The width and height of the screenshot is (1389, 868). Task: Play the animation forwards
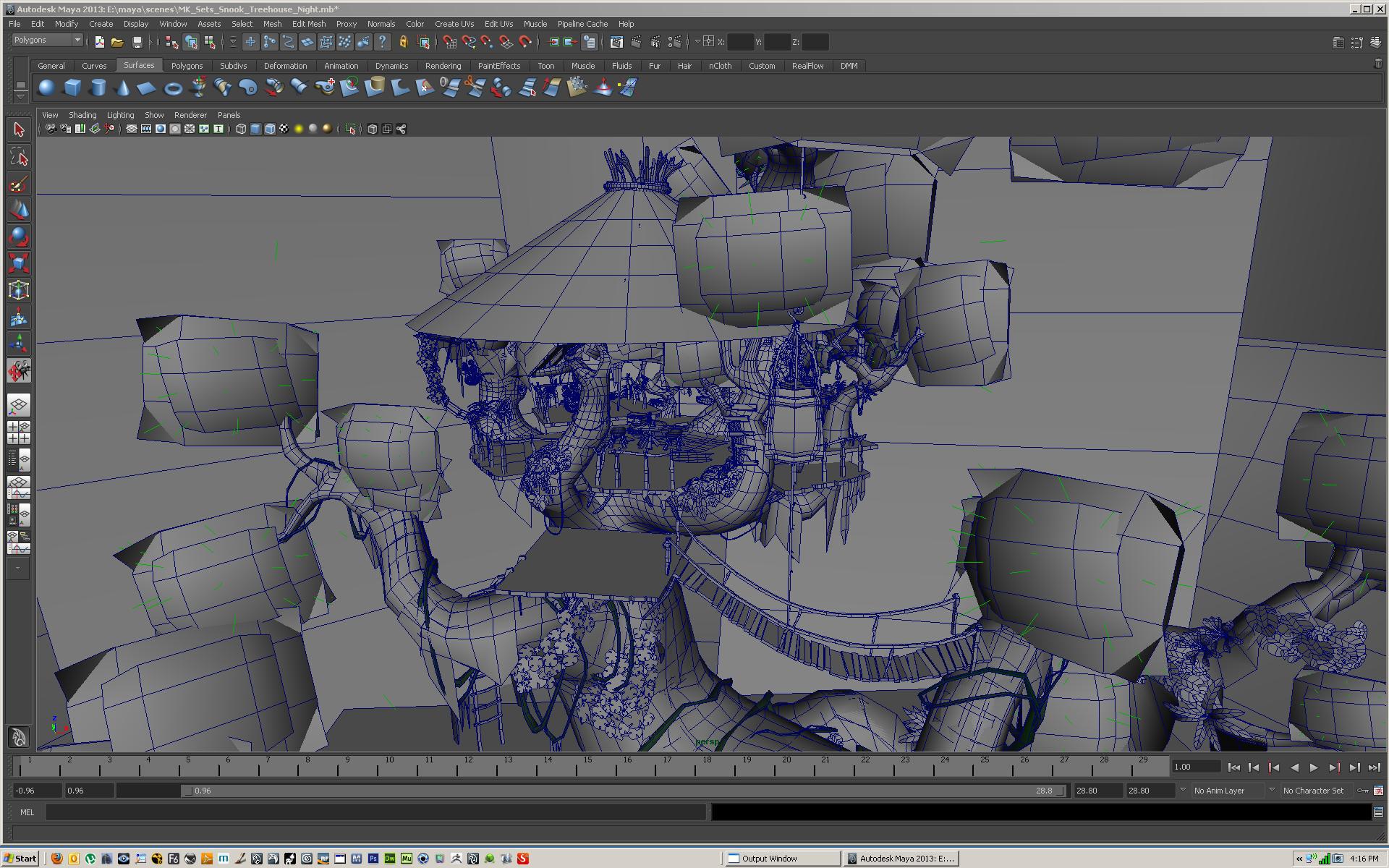pos(1314,767)
